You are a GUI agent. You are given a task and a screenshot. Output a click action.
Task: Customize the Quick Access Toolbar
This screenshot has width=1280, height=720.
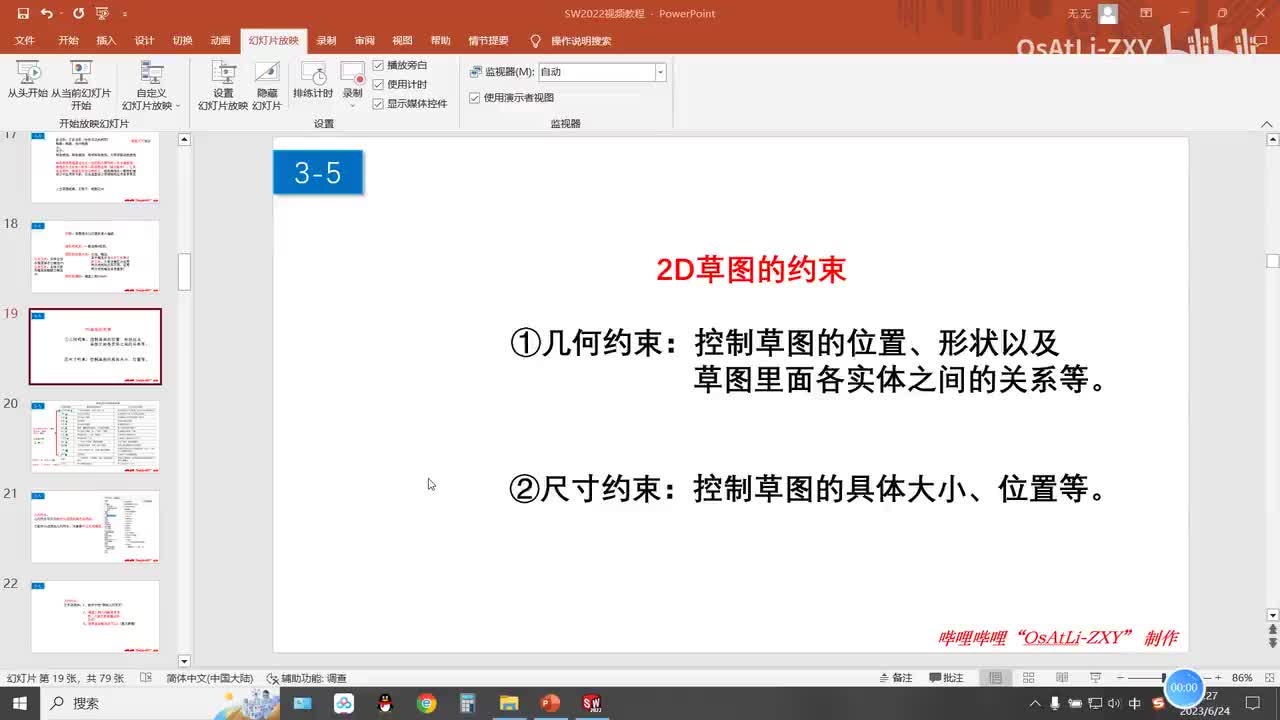(x=125, y=15)
